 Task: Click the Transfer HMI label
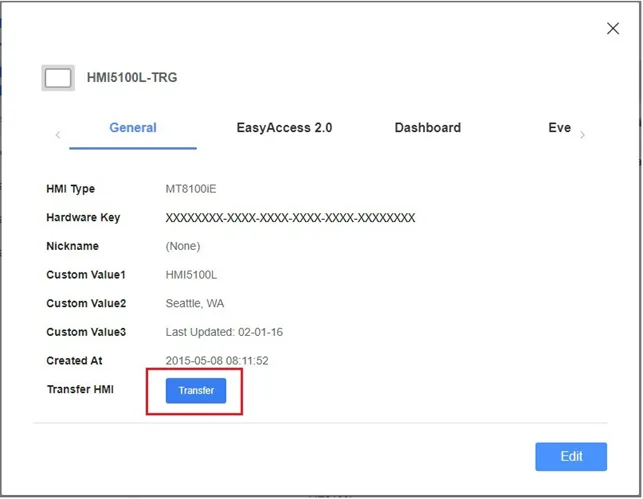click(80, 389)
